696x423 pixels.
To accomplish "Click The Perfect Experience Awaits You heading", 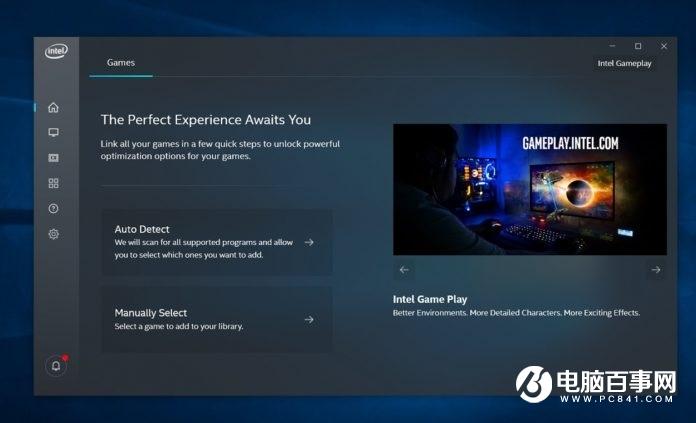I will click(x=206, y=120).
